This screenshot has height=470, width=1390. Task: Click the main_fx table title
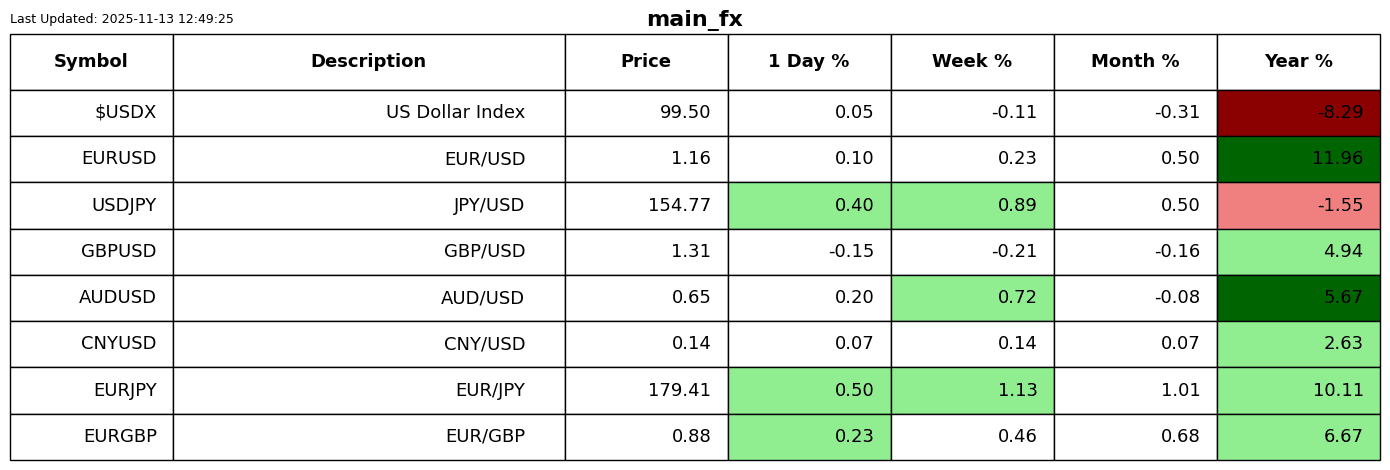[694, 19]
